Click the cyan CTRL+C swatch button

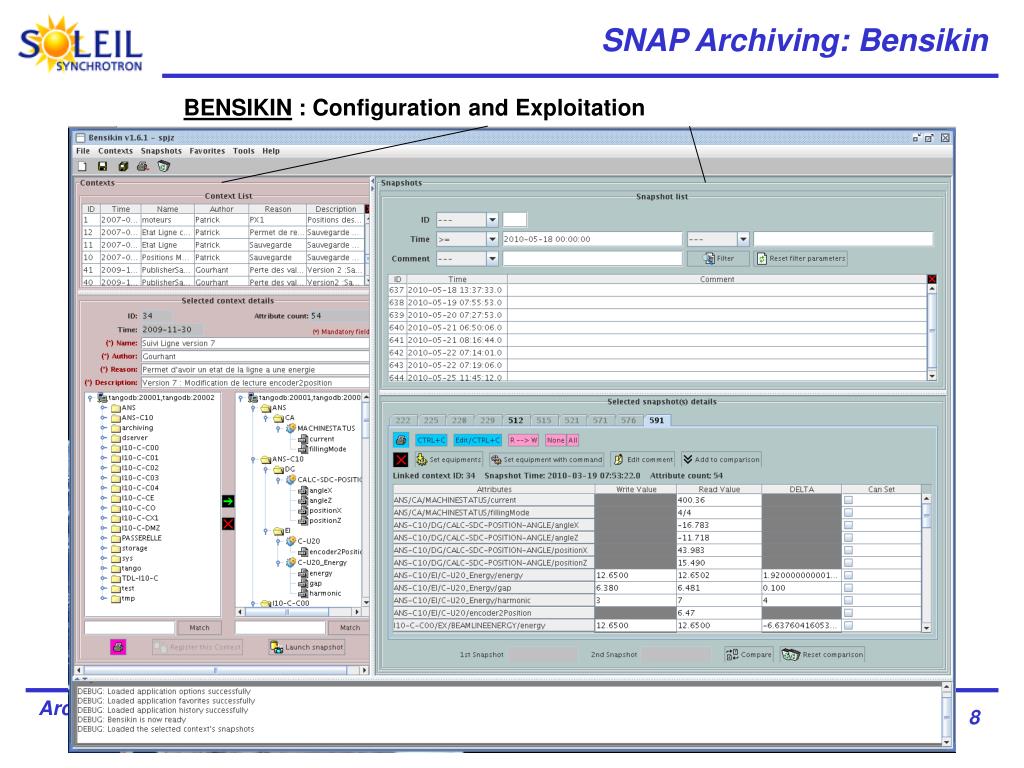click(431, 440)
